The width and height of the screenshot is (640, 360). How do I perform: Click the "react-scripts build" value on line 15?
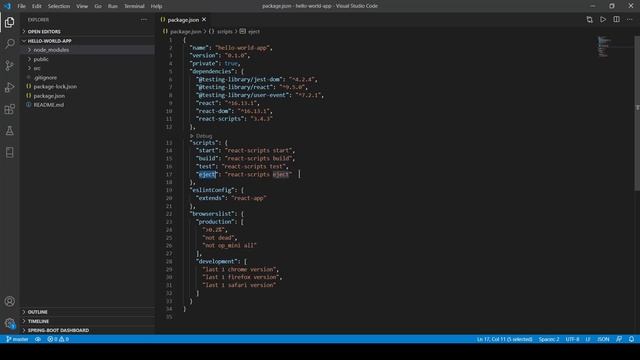coord(258,158)
